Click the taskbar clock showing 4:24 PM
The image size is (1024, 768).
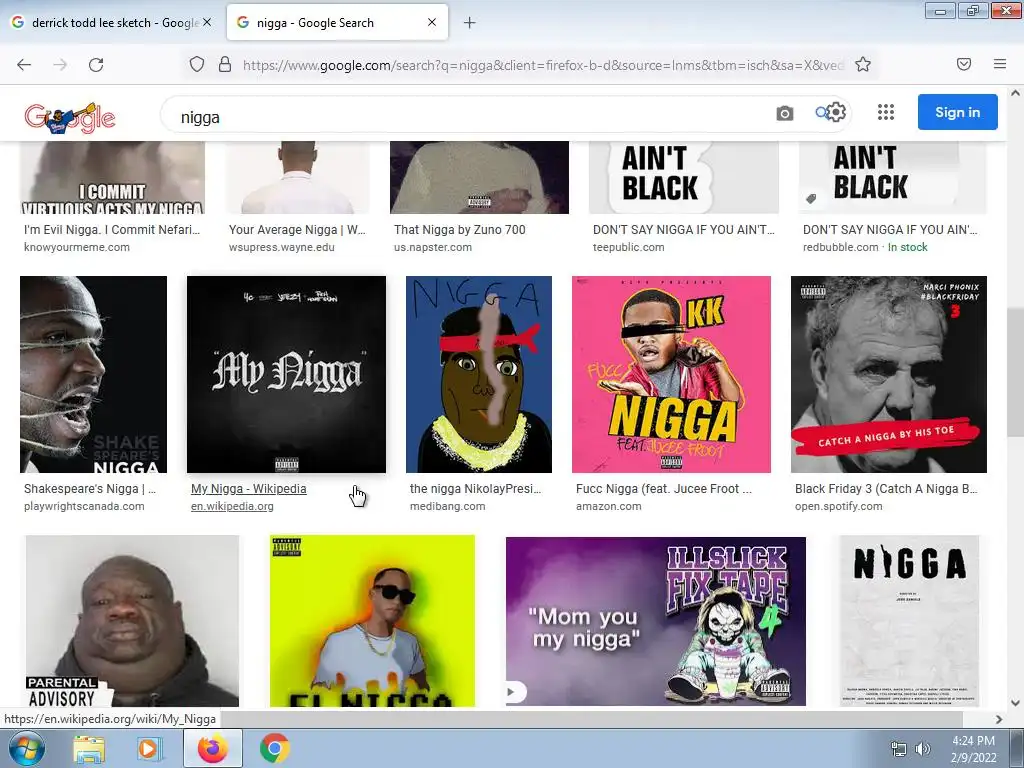pos(973,749)
